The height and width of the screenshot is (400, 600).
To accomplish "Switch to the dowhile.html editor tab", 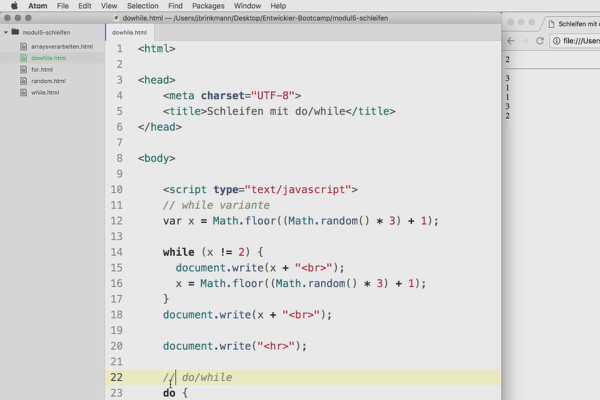I will [x=129, y=33].
